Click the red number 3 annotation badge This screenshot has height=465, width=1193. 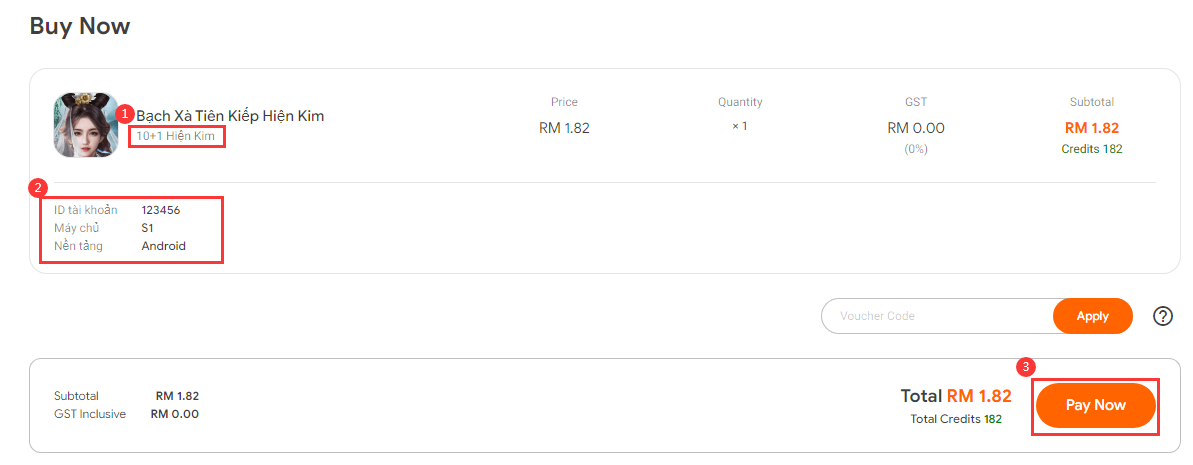(1026, 368)
